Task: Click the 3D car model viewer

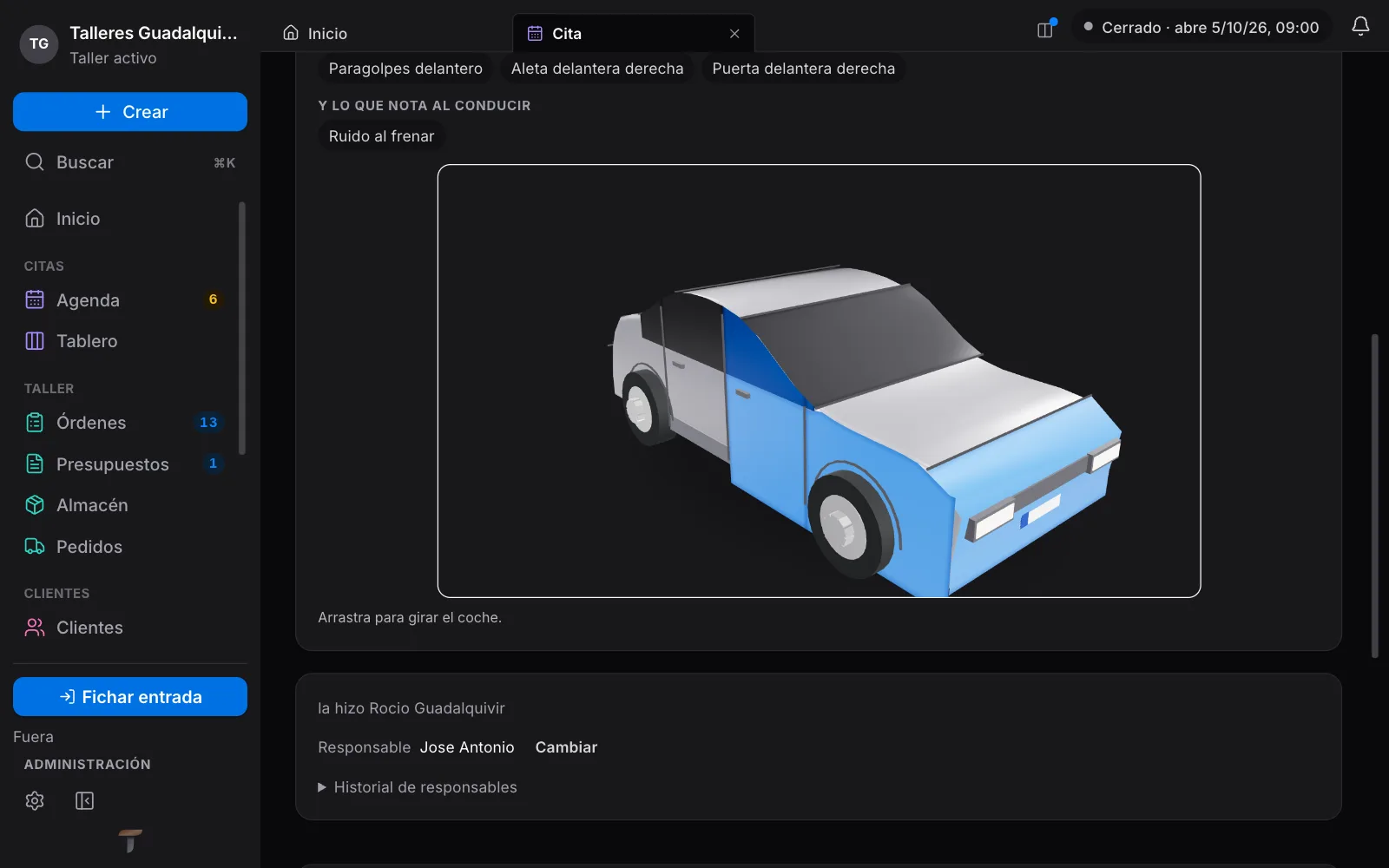Action: [819, 381]
